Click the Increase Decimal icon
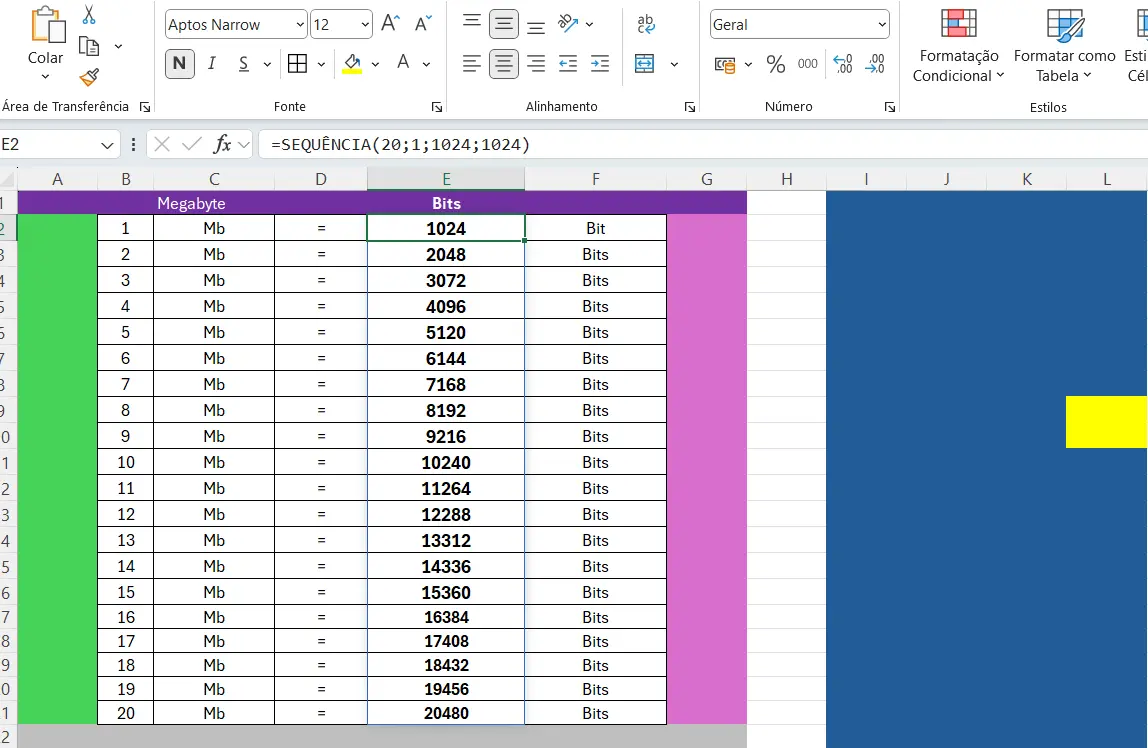Image resolution: width=1148 pixels, height=748 pixels. click(x=843, y=64)
